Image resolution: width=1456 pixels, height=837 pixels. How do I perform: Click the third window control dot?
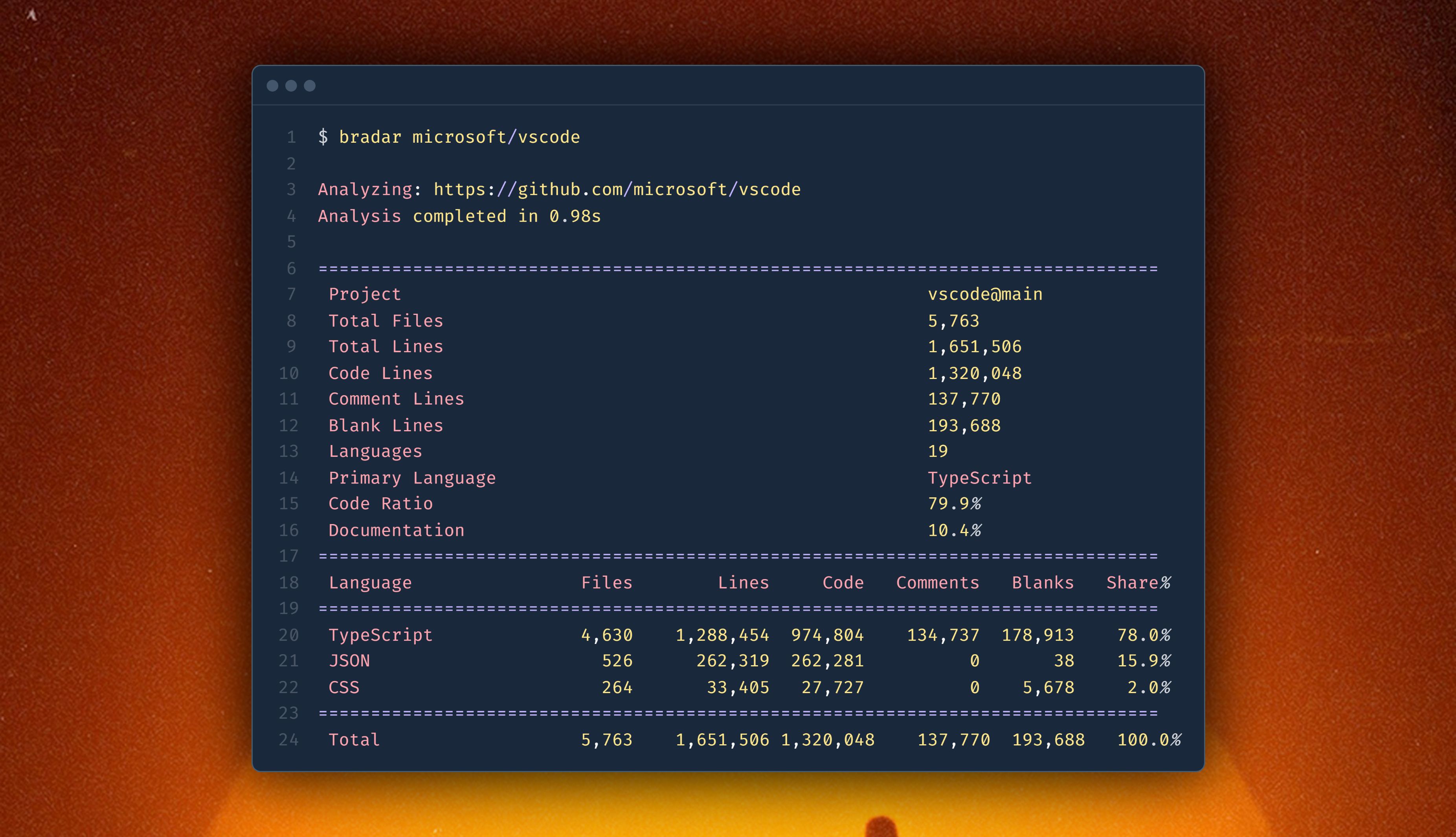tap(310, 86)
